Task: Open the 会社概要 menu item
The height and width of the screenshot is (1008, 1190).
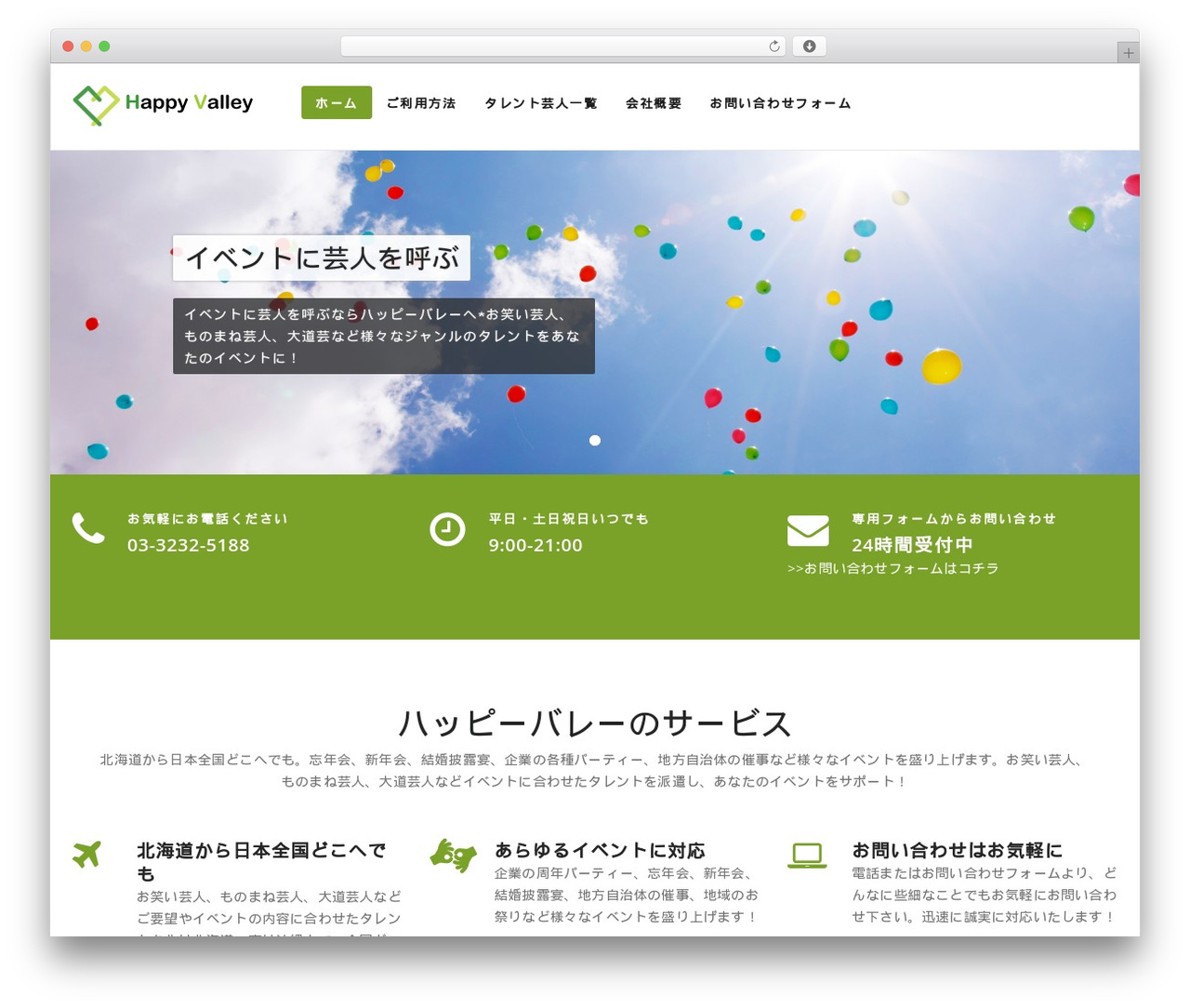Action: 654,103
